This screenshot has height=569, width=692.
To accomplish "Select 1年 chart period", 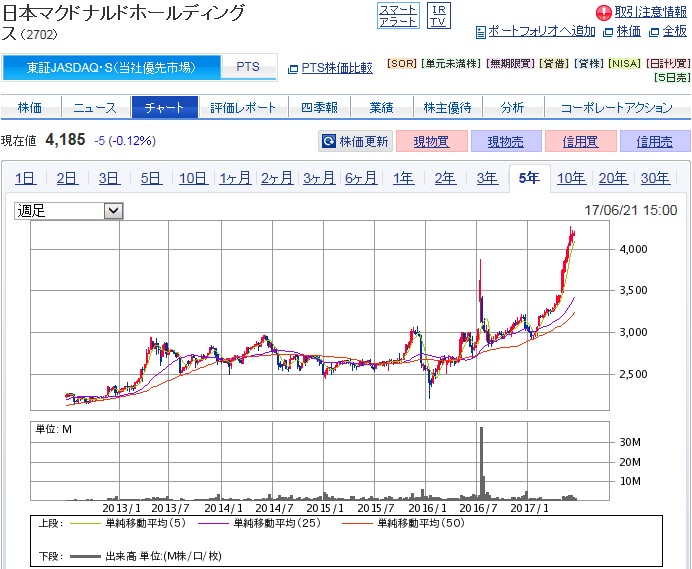I will [403, 178].
